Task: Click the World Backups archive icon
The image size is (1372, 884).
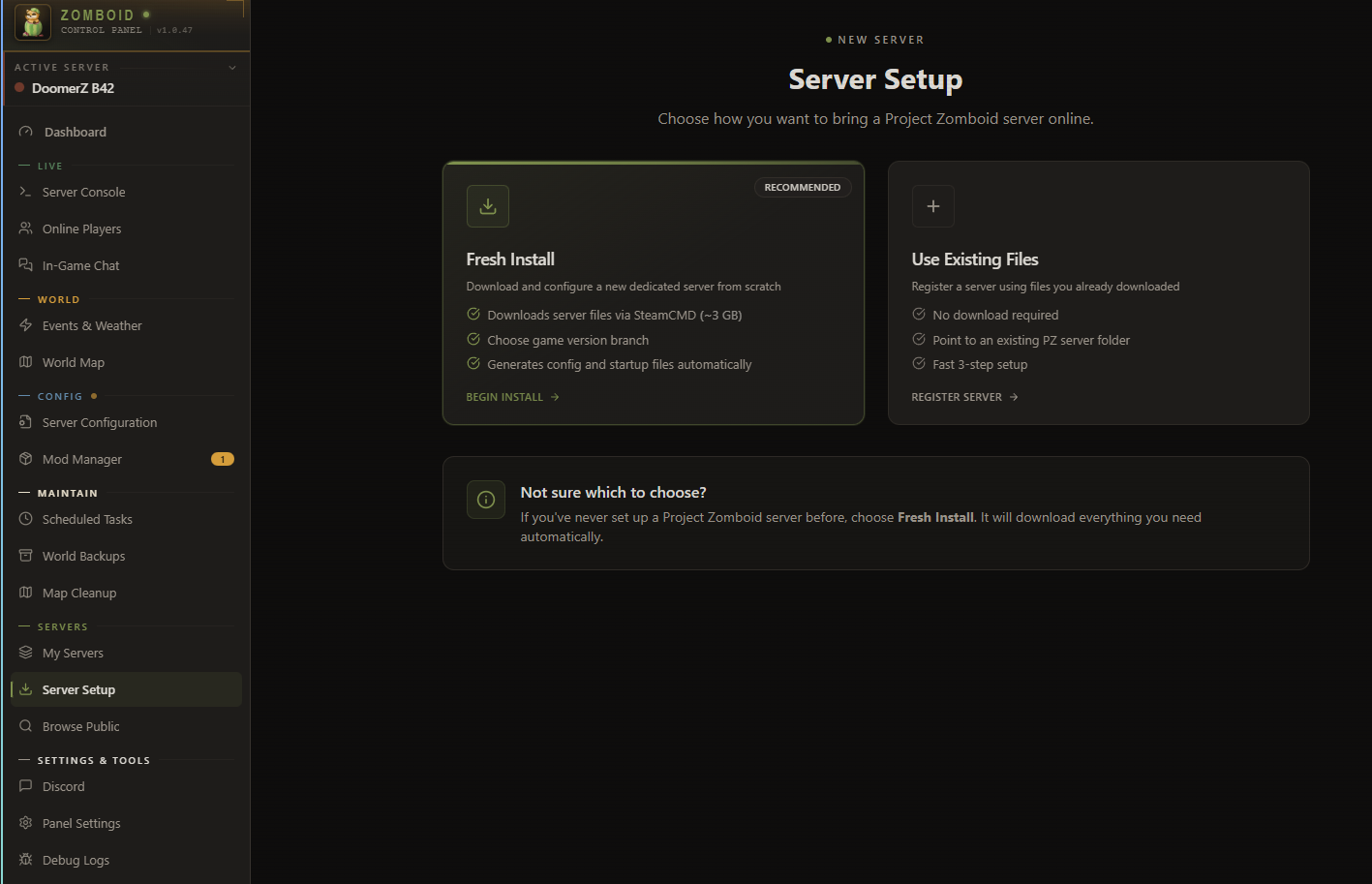Action: [x=26, y=556]
